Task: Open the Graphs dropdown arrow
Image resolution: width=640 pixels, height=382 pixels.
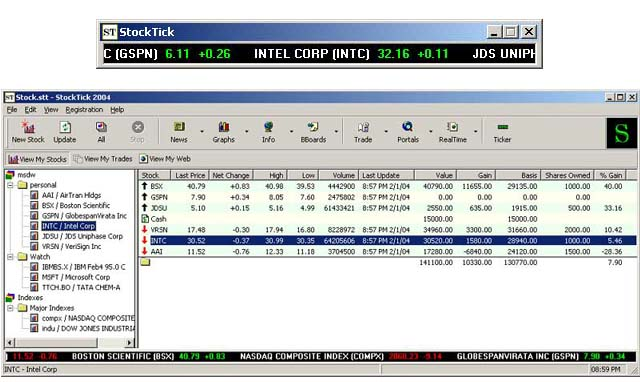Action: (x=247, y=131)
